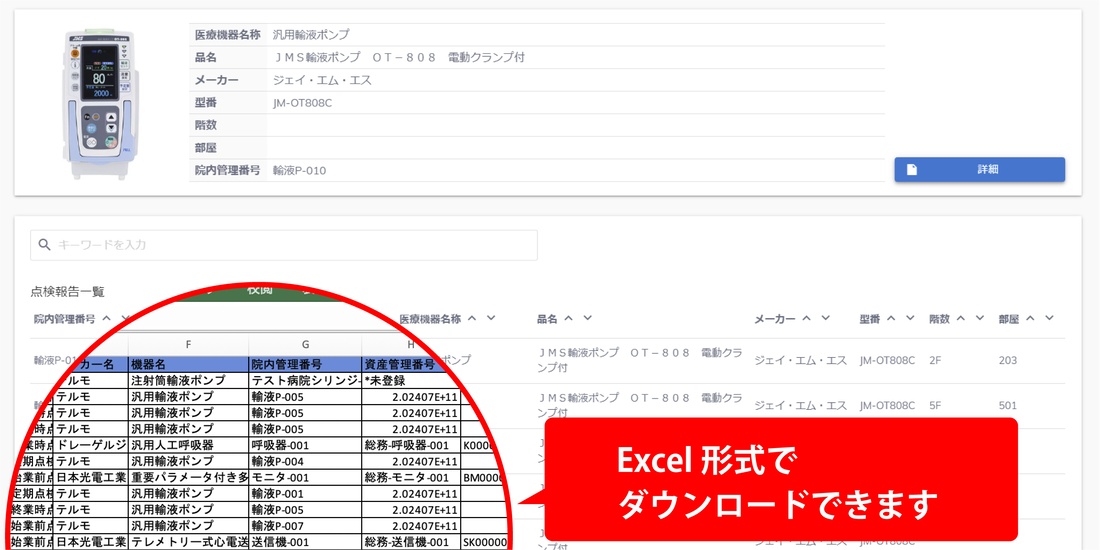Click the 部屋 column header label

pos(1009,318)
